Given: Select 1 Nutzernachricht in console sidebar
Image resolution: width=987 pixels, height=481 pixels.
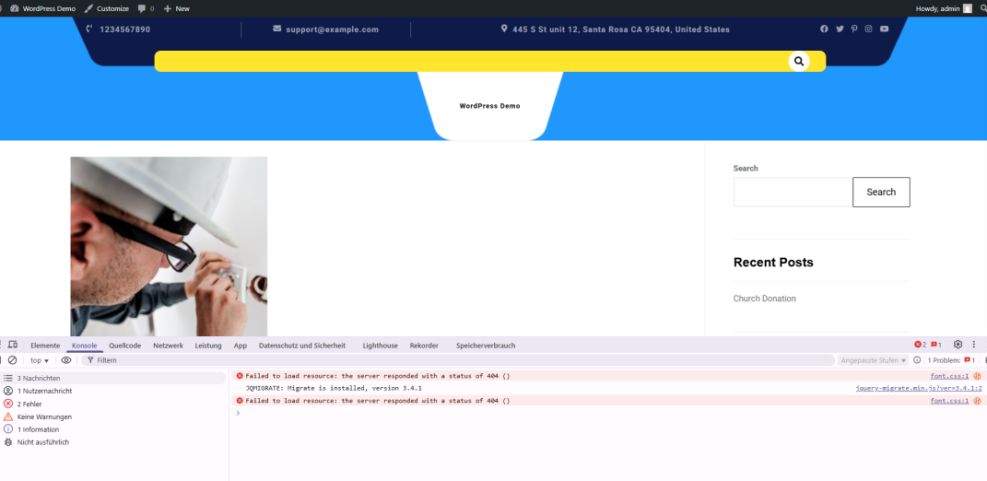Looking at the screenshot, I should pyautogui.click(x=113, y=391).
